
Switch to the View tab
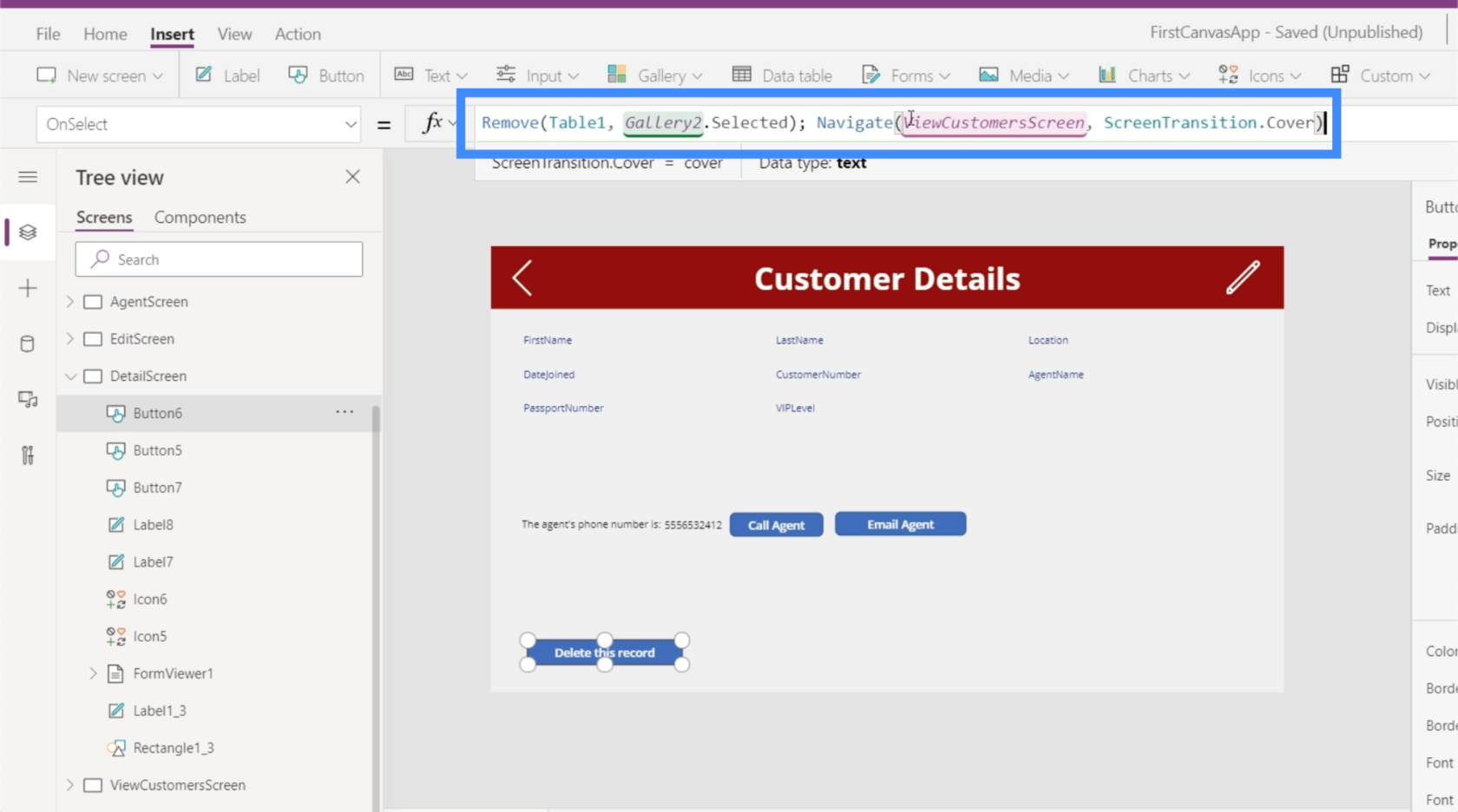[x=234, y=34]
